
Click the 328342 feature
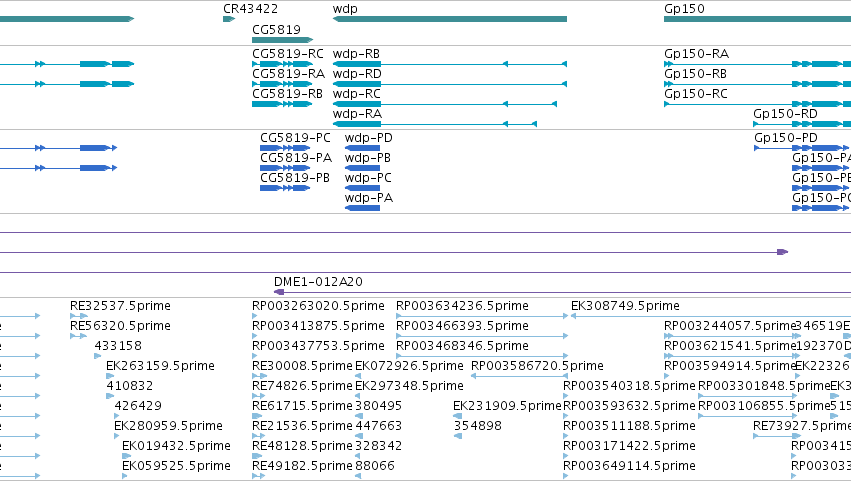pyautogui.click(x=359, y=456)
